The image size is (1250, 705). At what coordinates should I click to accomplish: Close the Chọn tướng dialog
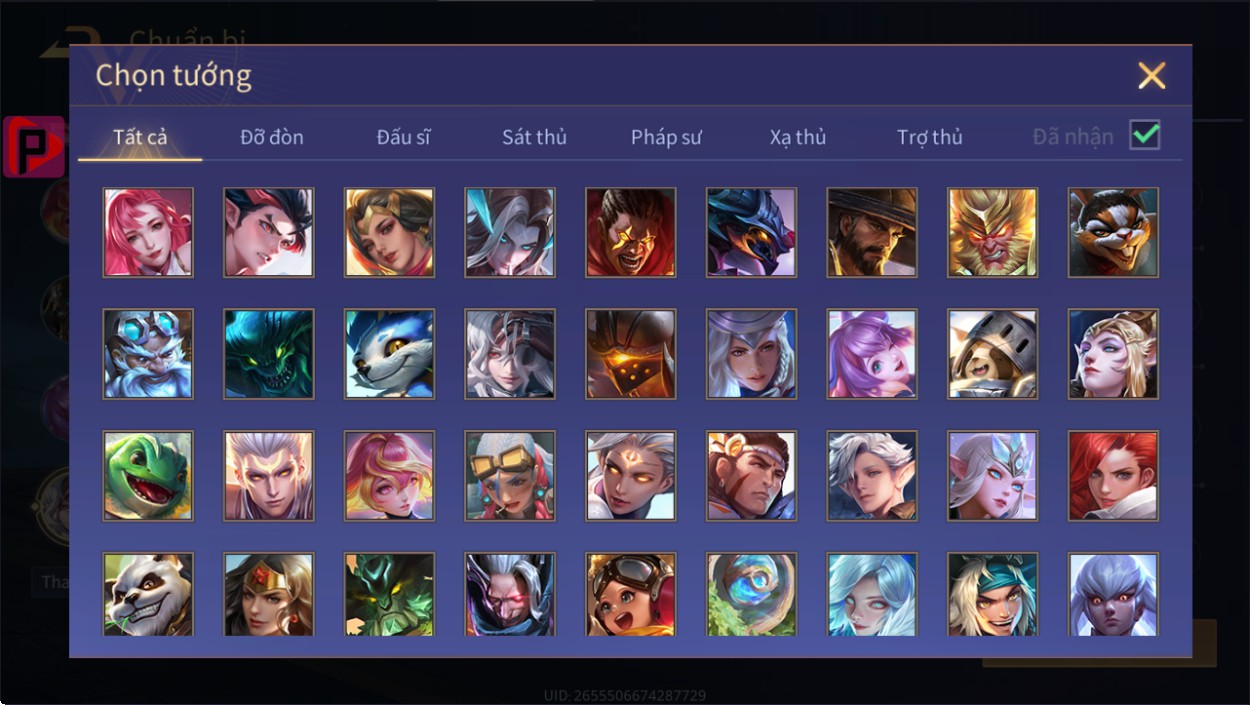1152,75
